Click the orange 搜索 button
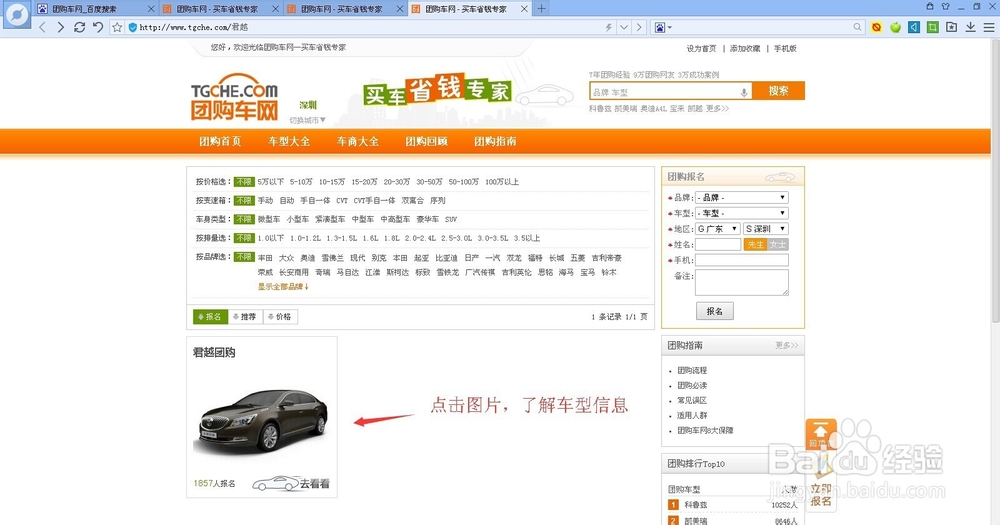The width and height of the screenshot is (1000, 525). coord(778,91)
